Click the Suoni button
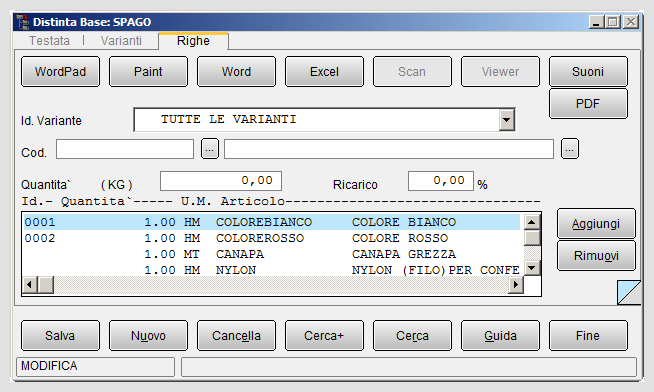The width and height of the screenshot is (654, 392). click(588, 72)
